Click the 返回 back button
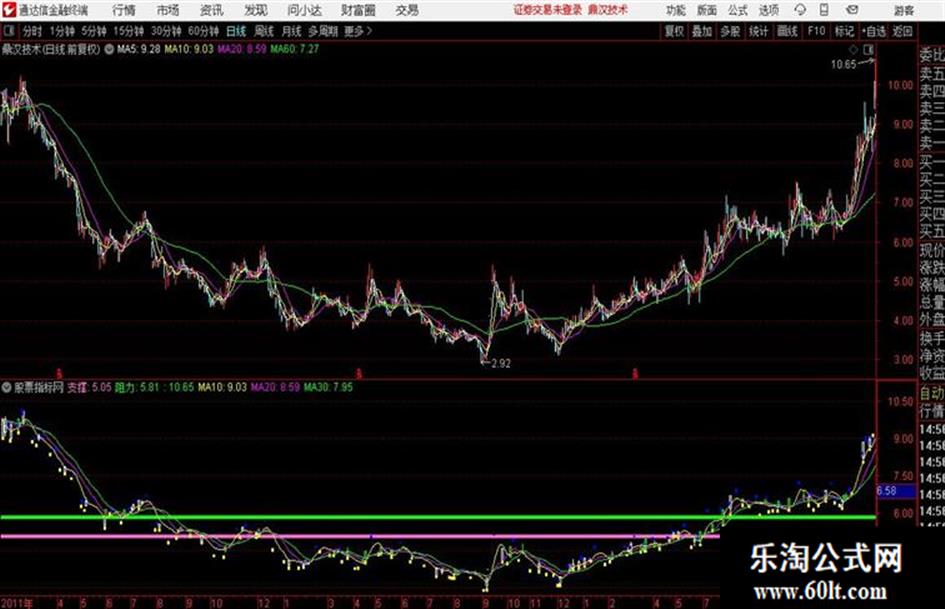Image resolution: width=945 pixels, height=609 pixels. 902,31
